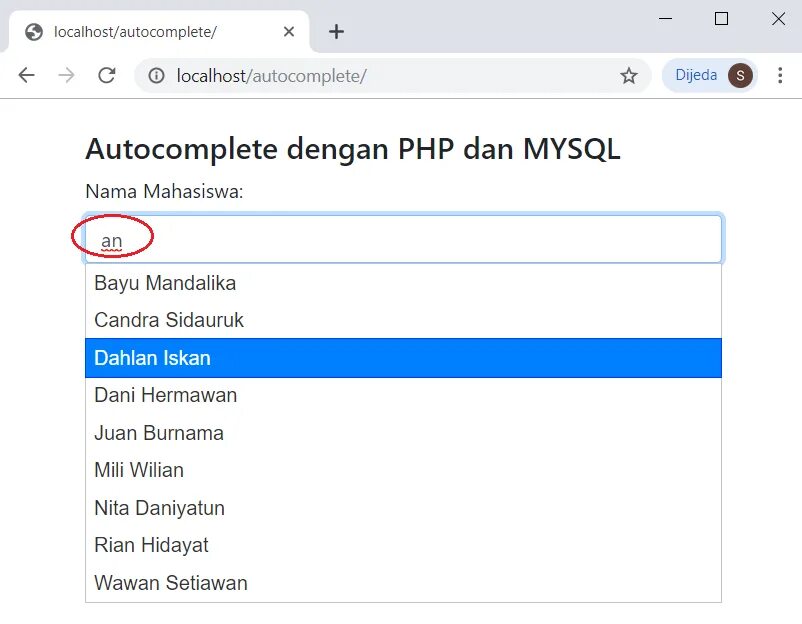Focus the Nama Mahasiswa input field
The image size is (802, 624).
point(403,239)
